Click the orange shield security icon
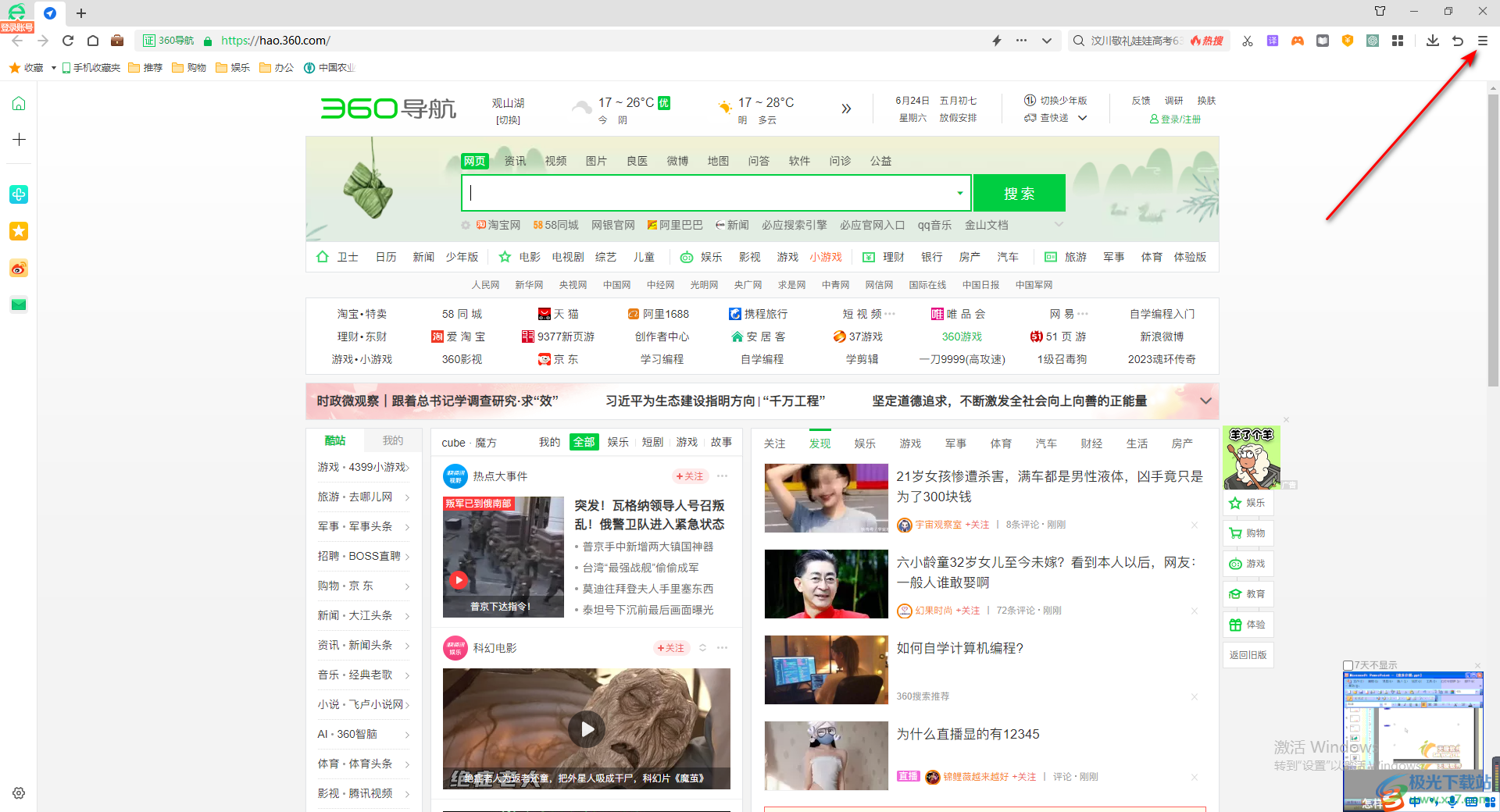1500x812 pixels. 1348,41
